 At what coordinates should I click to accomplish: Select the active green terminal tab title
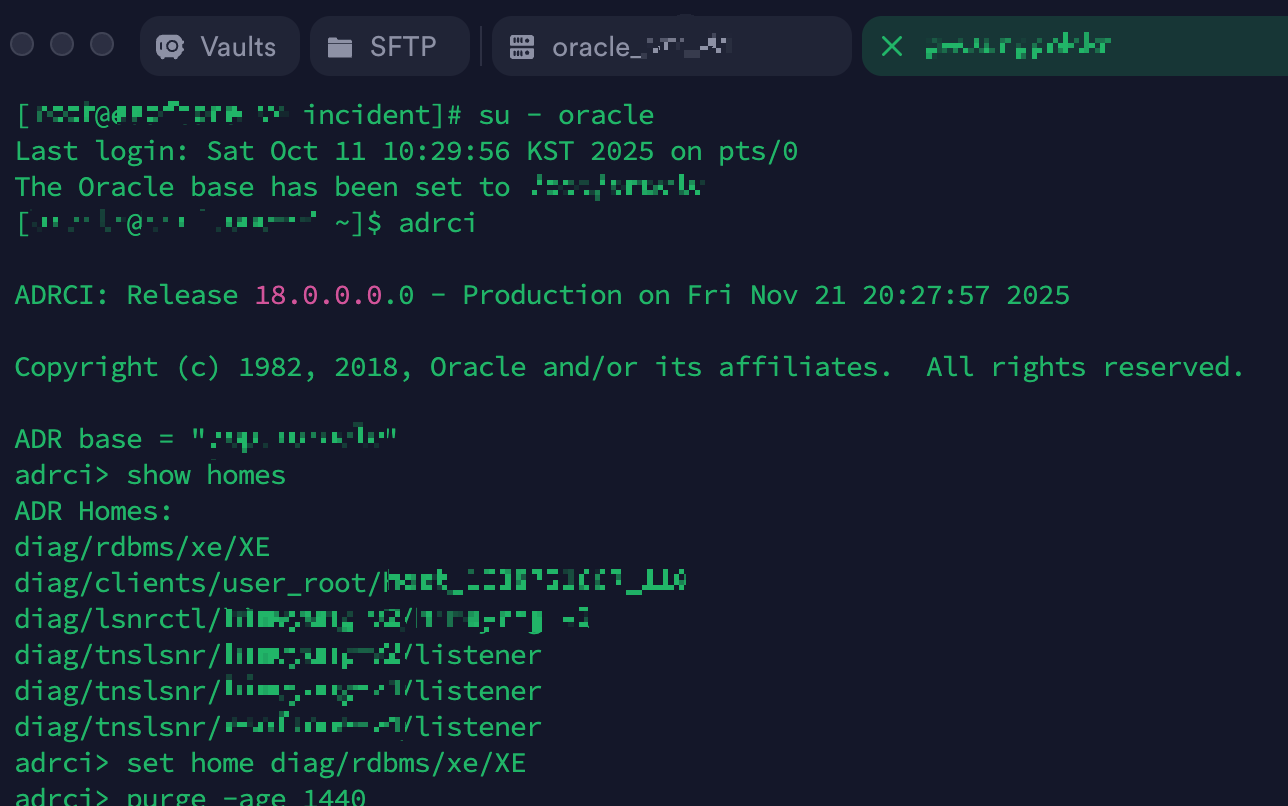(1017, 46)
